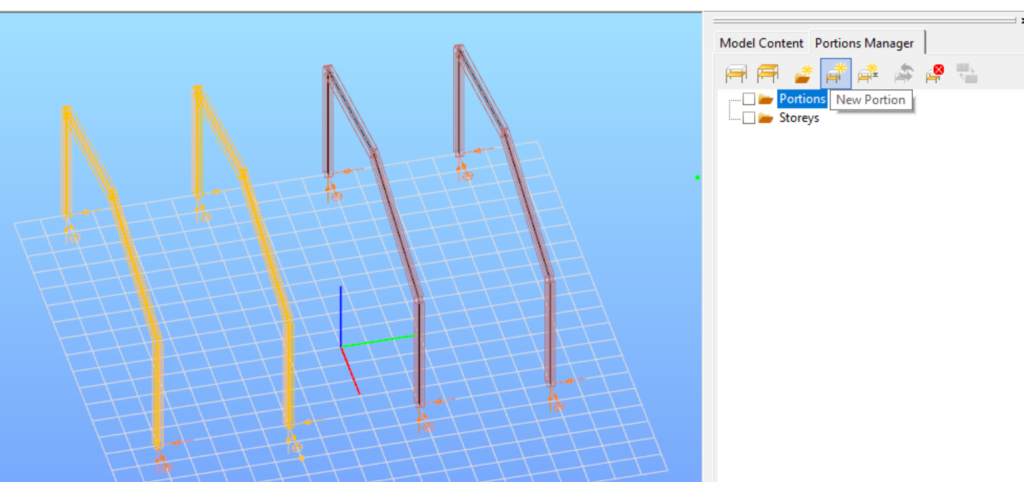Click the delete portion icon with red X
Viewport: 1024px width, 482px height.
[935, 73]
